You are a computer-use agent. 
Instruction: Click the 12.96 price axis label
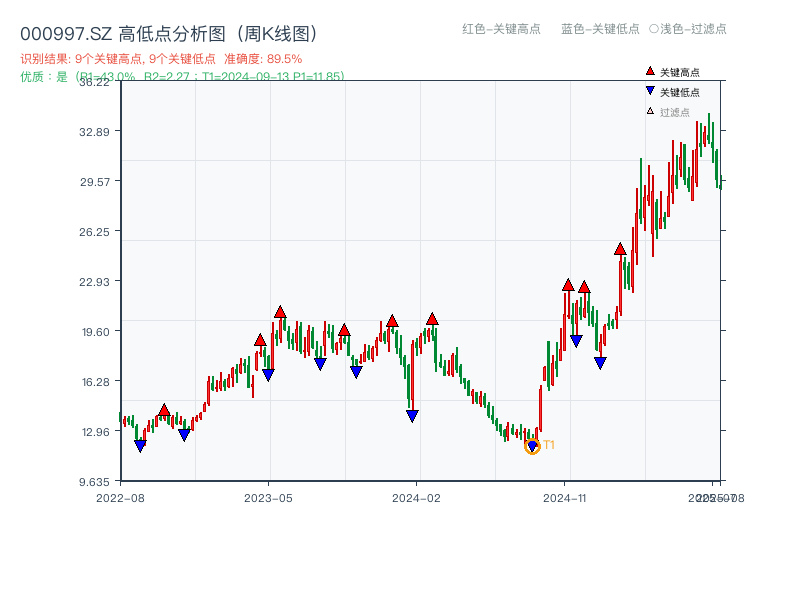tap(95, 432)
